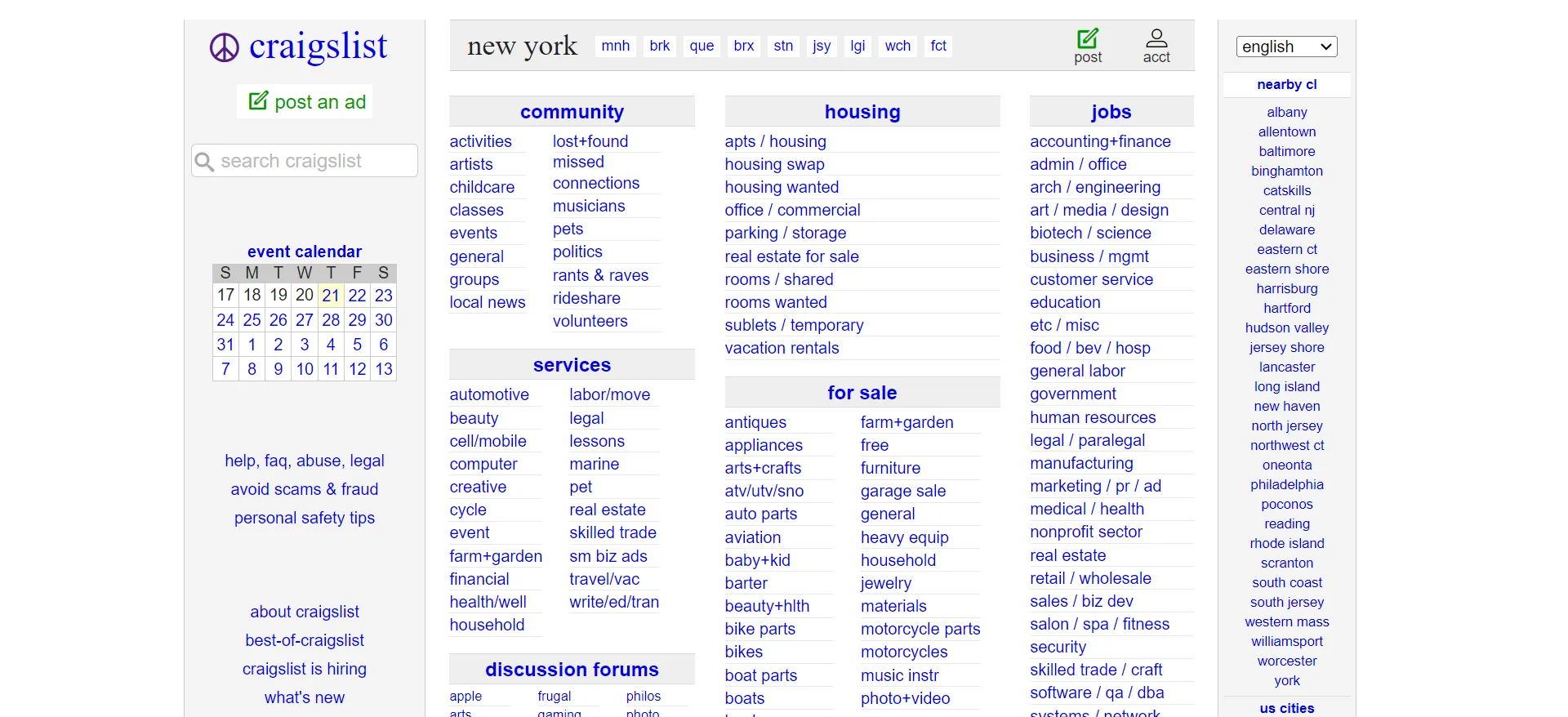Open the community section header
The width and height of the screenshot is (1568, 717).
point(572,112)
